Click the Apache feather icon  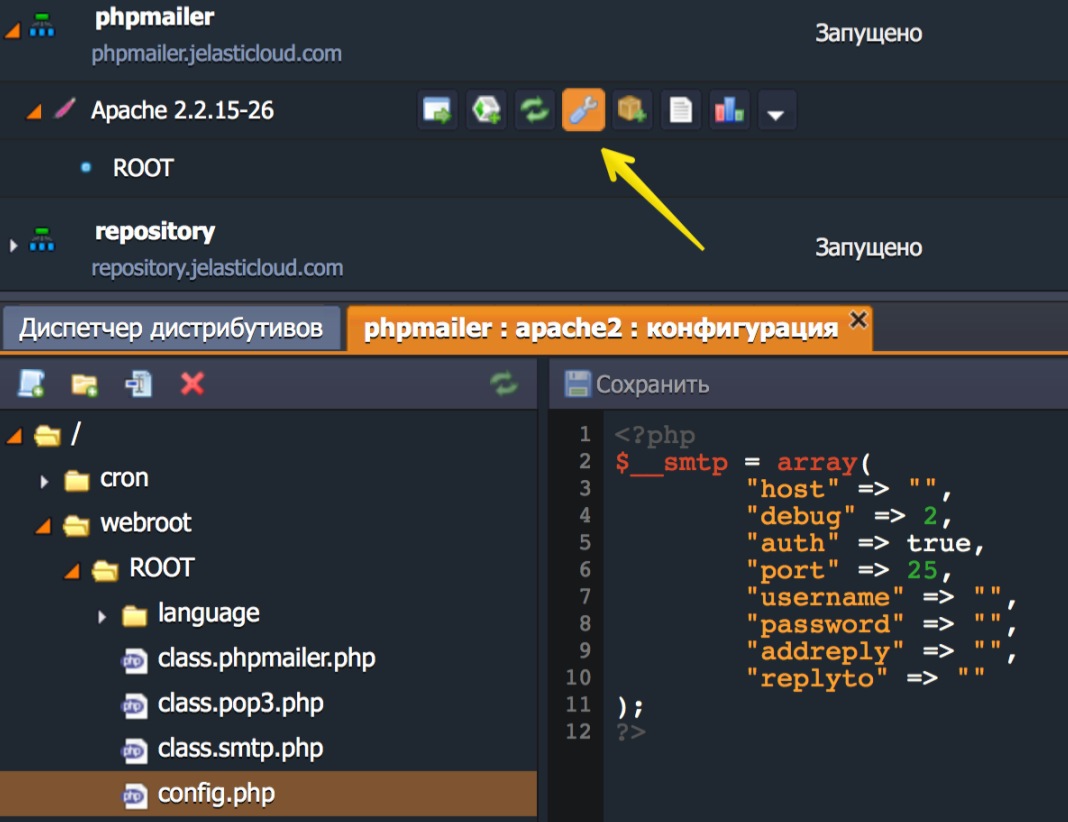(65, 108)
